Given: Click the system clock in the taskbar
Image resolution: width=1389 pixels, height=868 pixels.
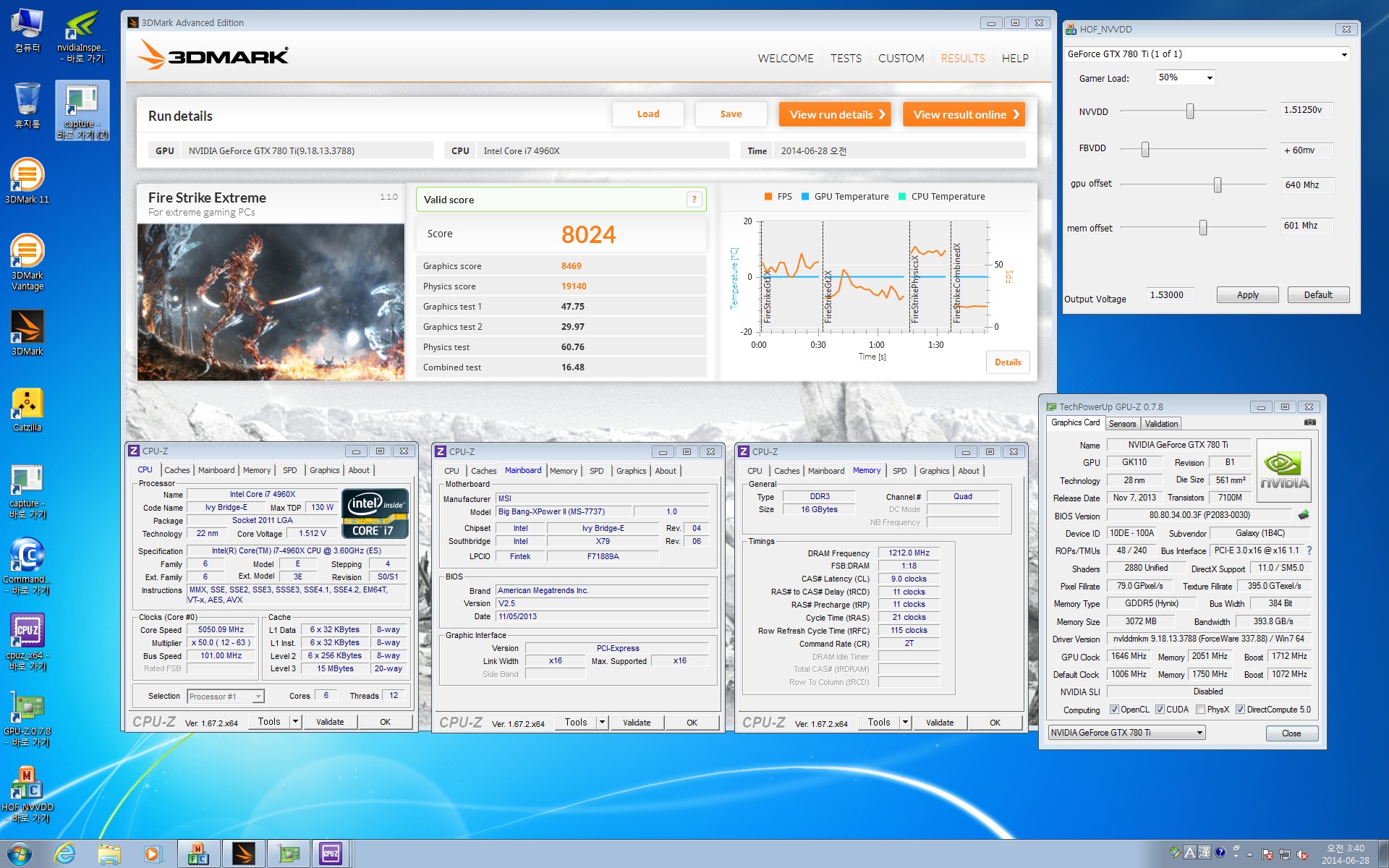Looking at the screenshot, I should (1345, 854).
